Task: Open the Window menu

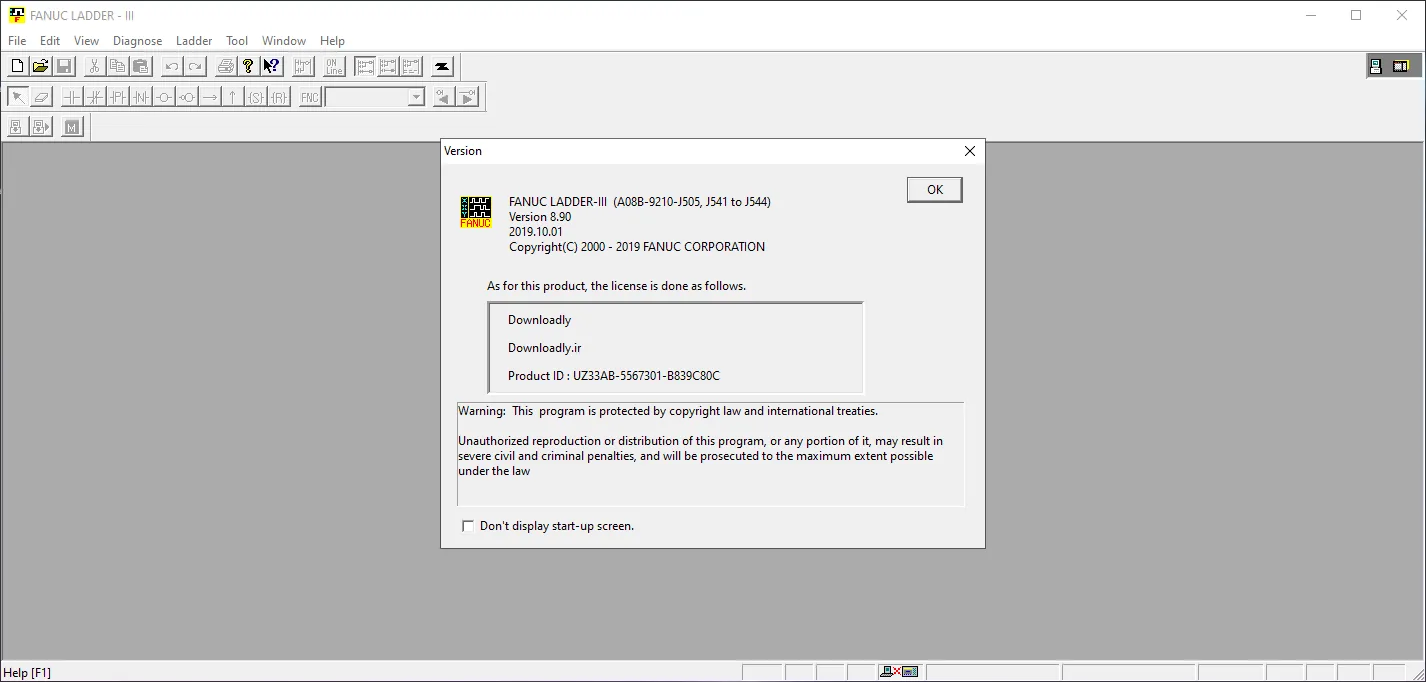Action: 284,41
